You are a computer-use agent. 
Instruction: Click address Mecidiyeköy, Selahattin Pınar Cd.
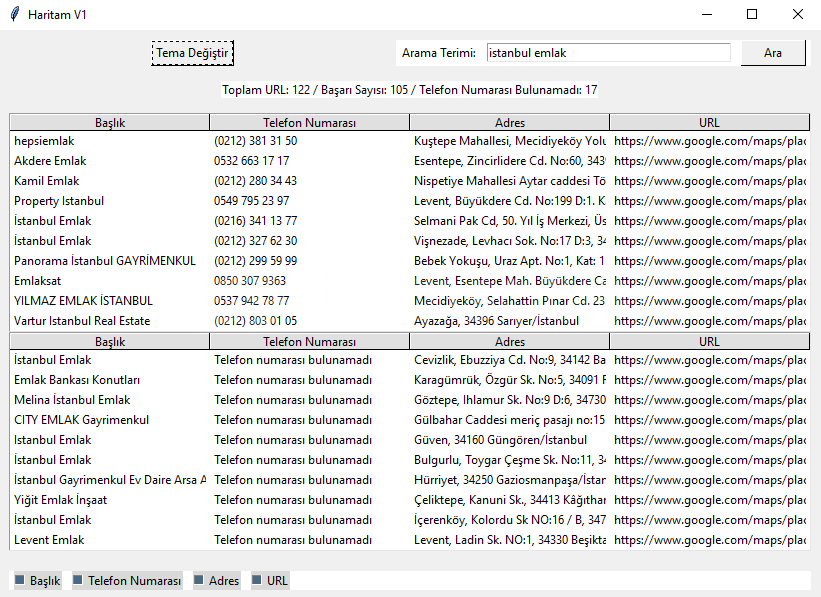[510, 301]
